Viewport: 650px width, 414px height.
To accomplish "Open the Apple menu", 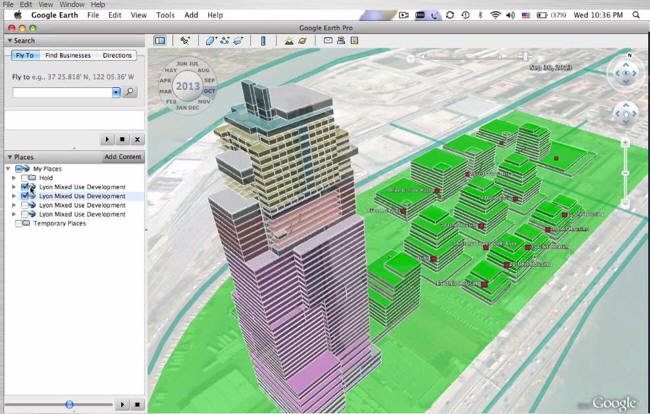I will pyautogui.click(x=17, y=15).
